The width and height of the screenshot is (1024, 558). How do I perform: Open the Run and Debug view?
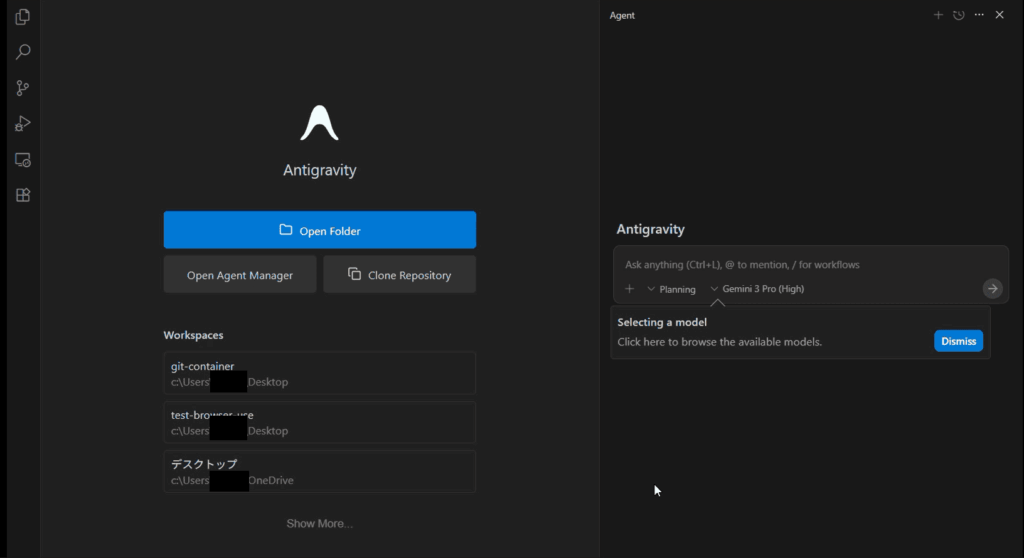(23, 124)
